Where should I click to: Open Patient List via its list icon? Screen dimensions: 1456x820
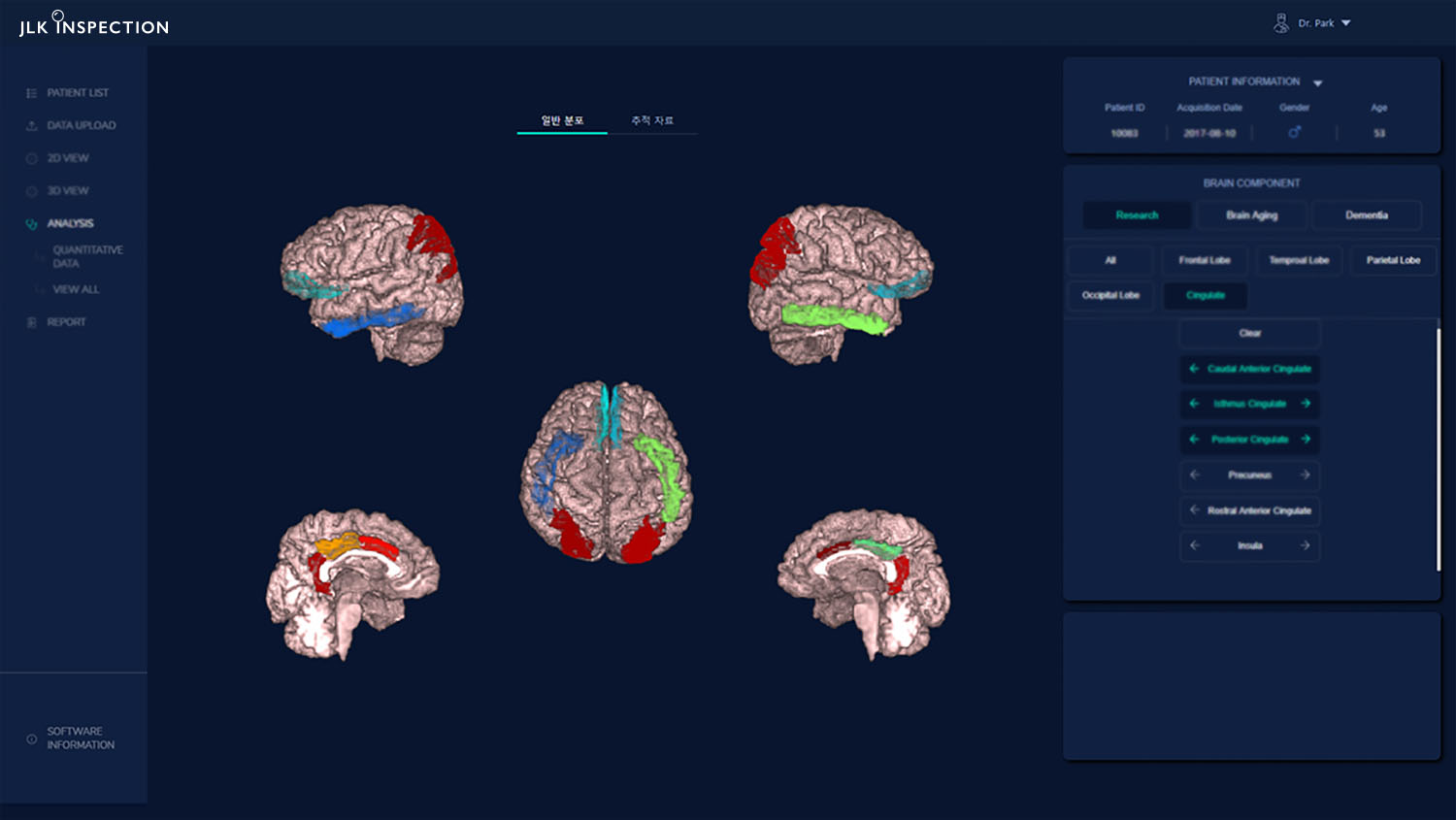(31, 93)
